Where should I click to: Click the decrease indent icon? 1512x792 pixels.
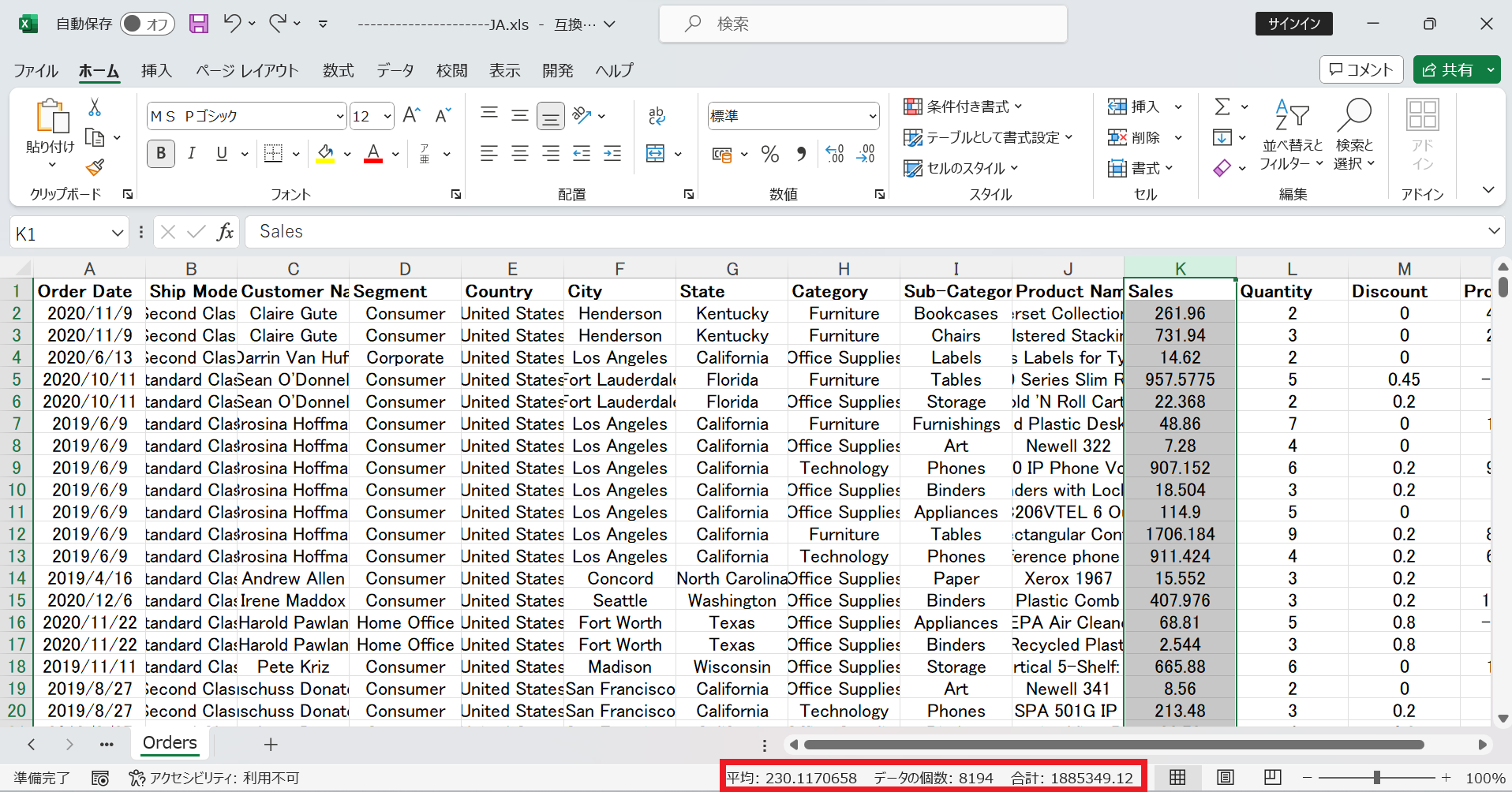point(582,153)
